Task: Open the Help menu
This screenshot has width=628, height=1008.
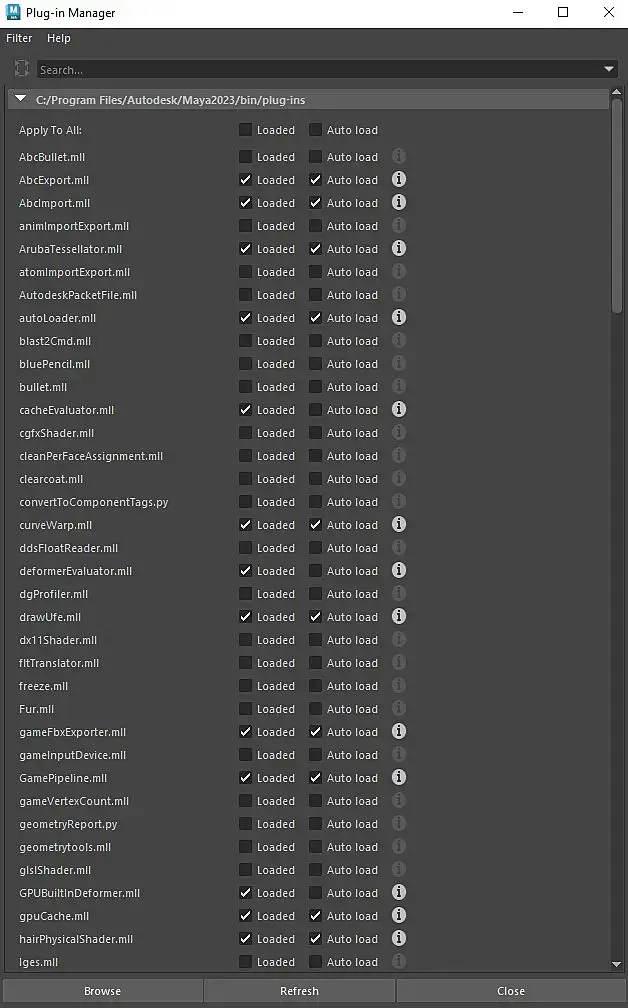Action: pyautogui.click(x=59, y=38)
